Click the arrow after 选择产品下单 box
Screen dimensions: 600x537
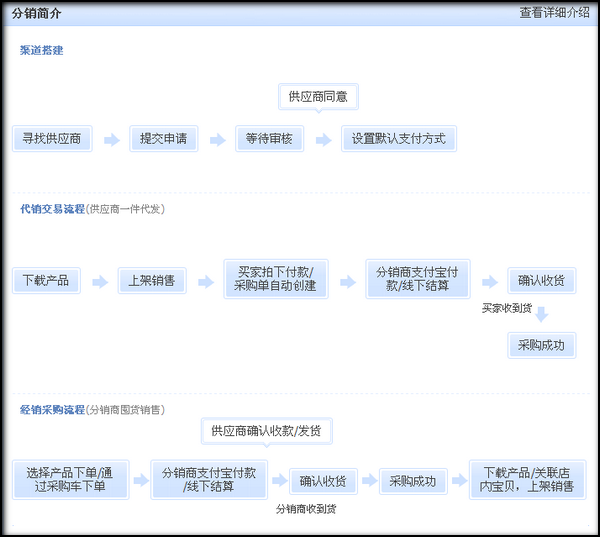pos(141,481)
